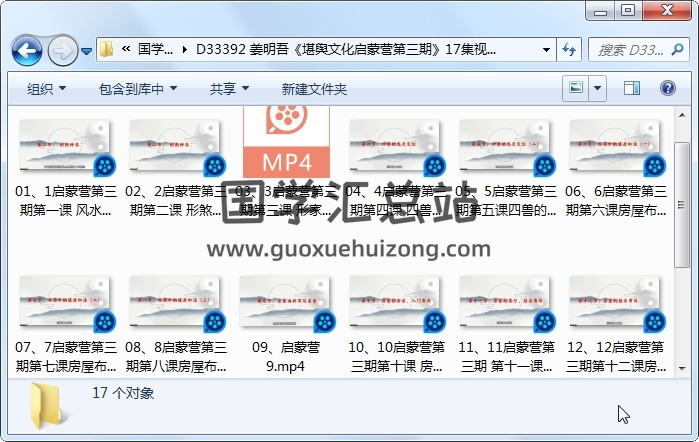Click the D33392 姜明吾 folder breadcrumb
The image size is (699, 442).
pos(346,49)
